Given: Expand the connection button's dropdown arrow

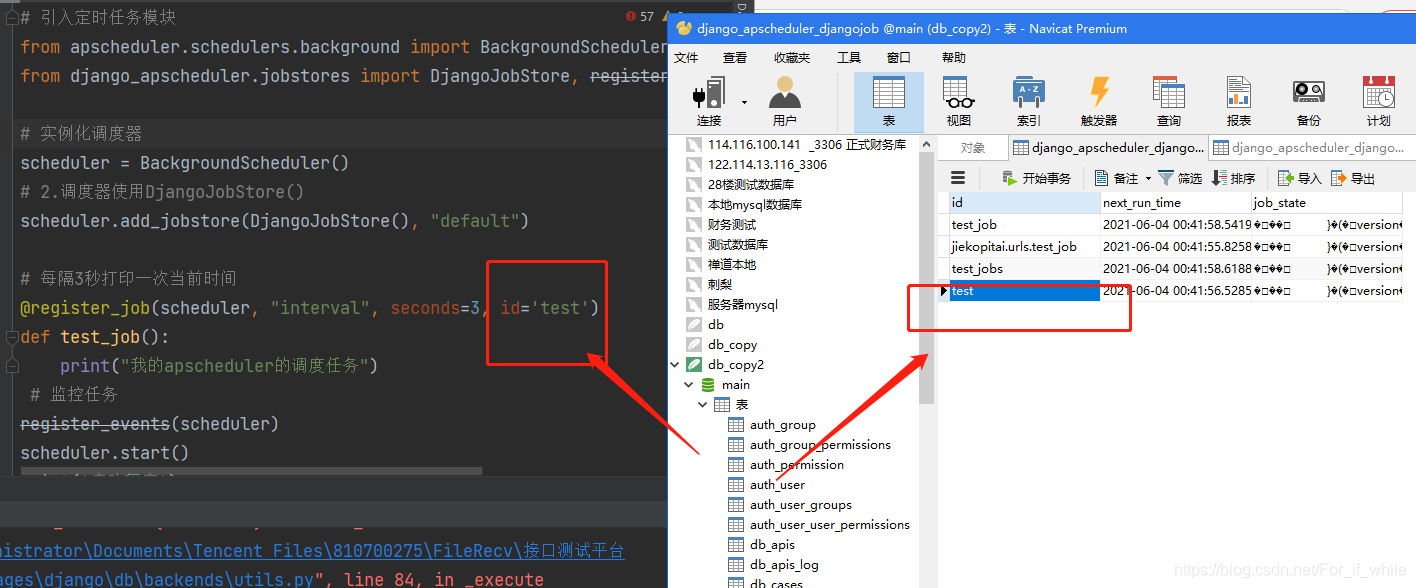Looking at the screenshot, I should (x=744, y=102).
